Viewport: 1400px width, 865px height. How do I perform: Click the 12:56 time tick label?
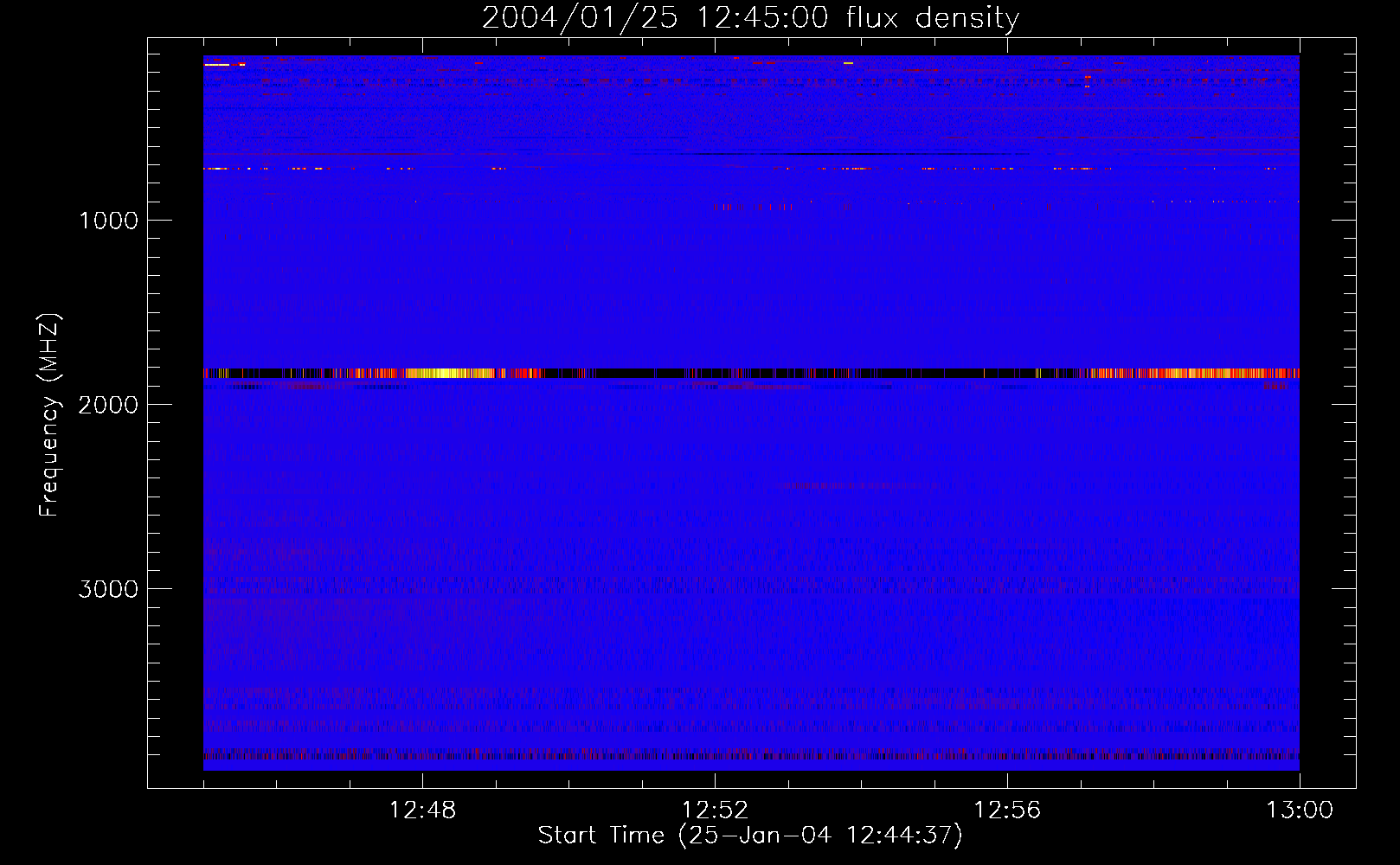coord(1007,811)
